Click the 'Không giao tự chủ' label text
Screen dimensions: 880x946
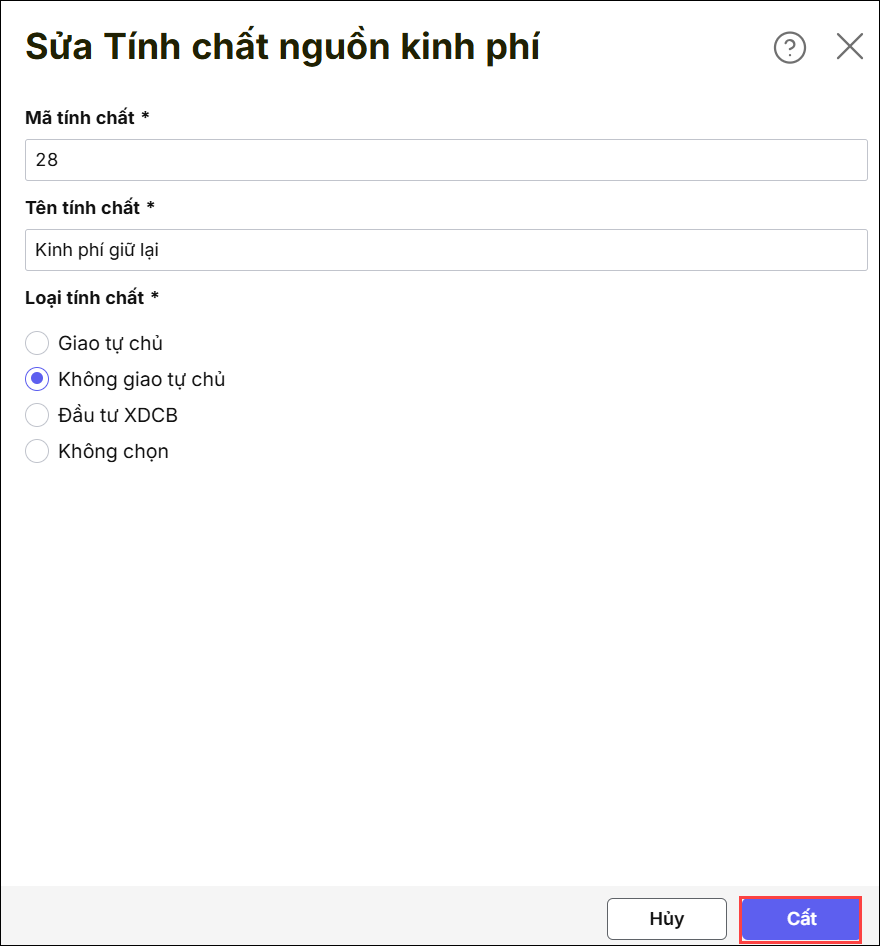tap(141, 379)
